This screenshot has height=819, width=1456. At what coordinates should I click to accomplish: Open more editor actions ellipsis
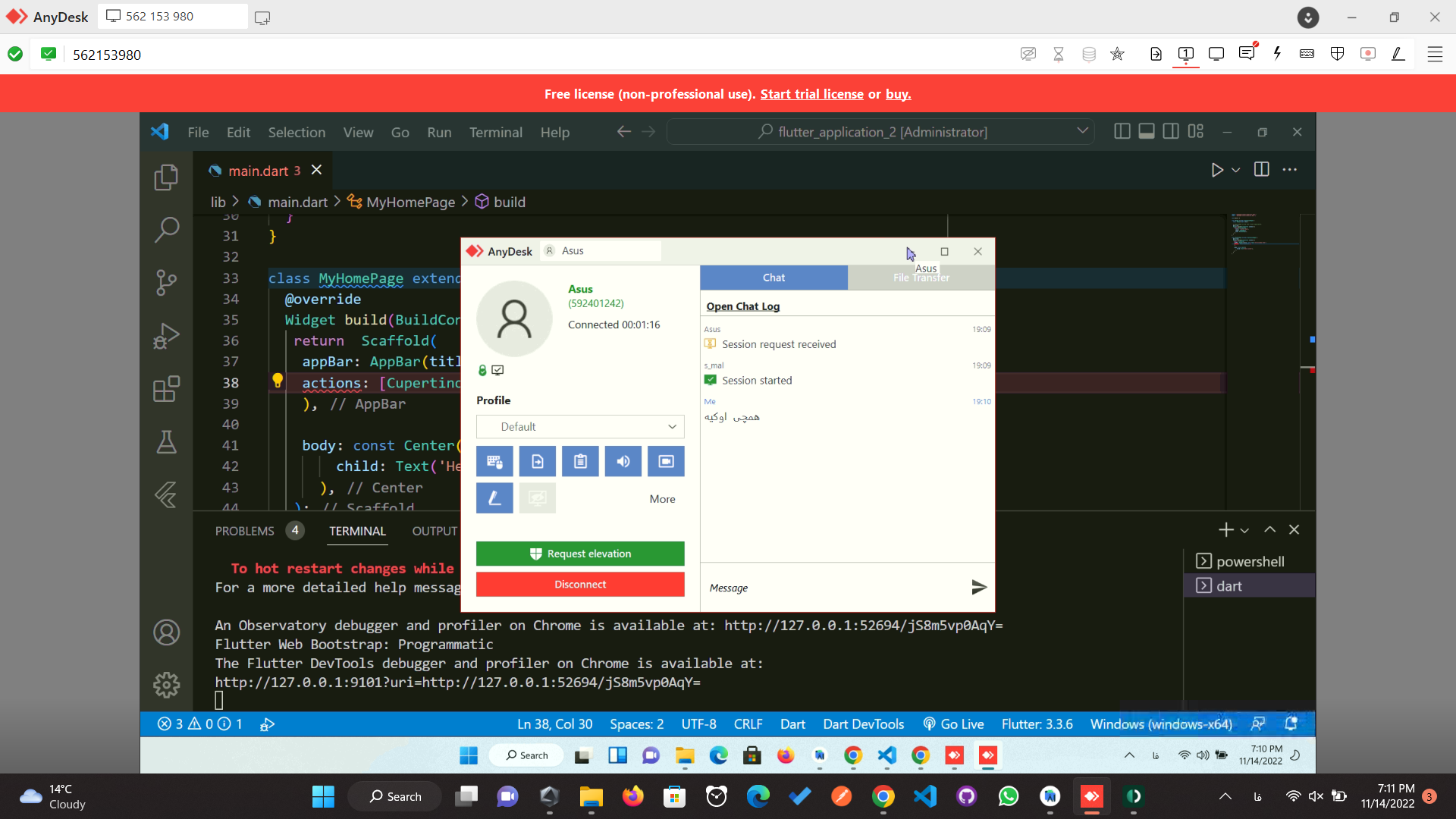tap(1290, 169)
